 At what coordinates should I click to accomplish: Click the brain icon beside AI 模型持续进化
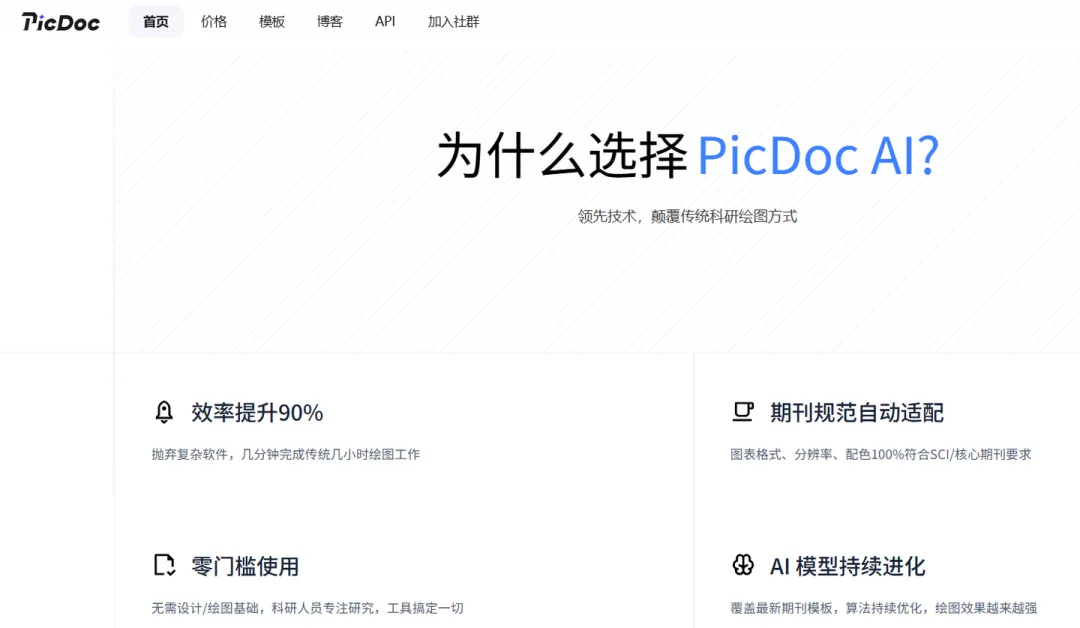tap(742, 565)
